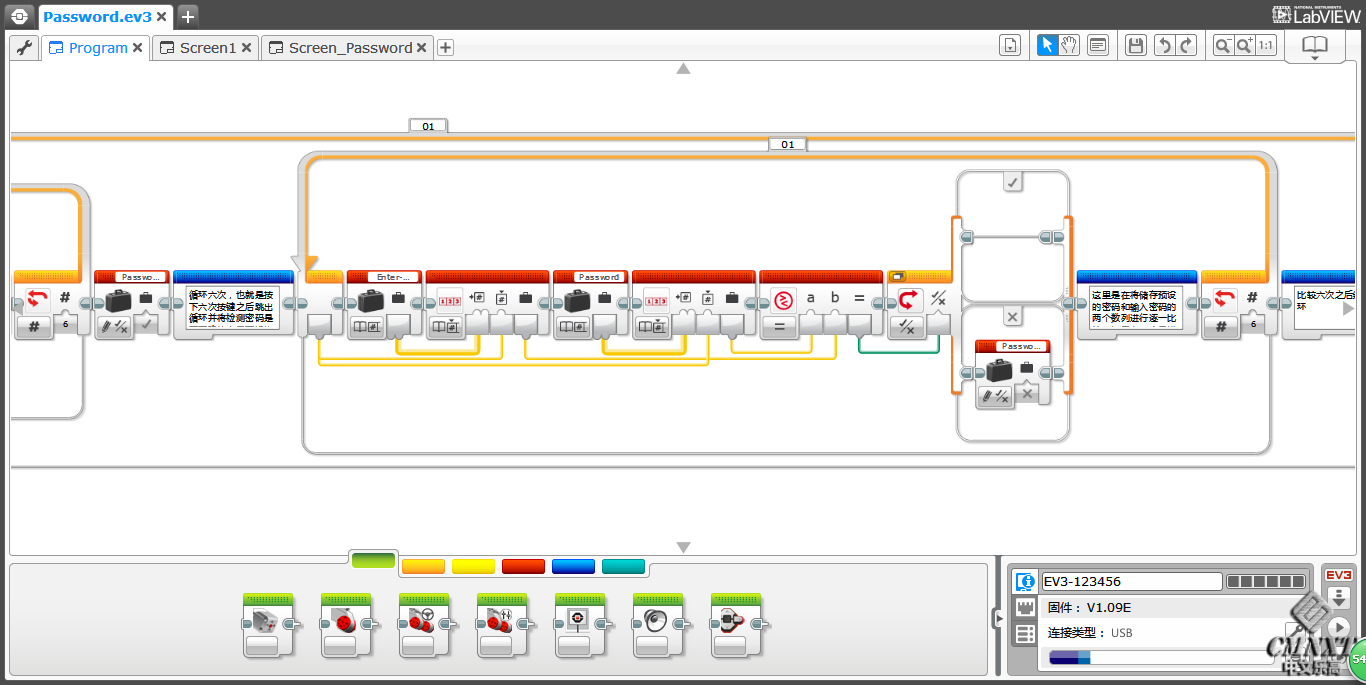The height and width of the screenshot is (685, 1366).
Task: Select the True case tab of switch
Action: point(1013,183)
